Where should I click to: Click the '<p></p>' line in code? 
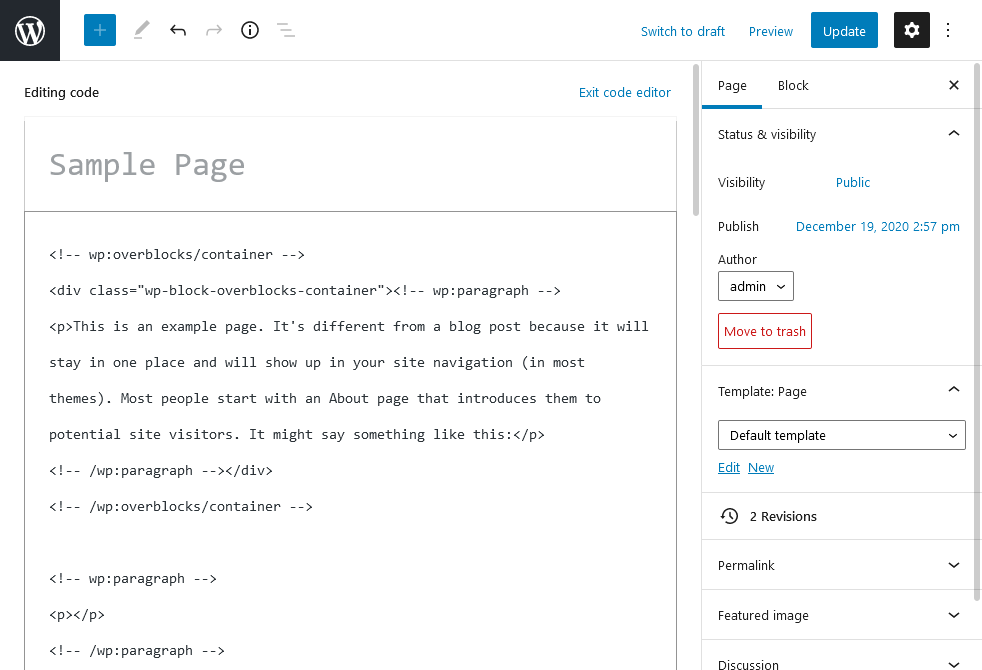tap(76, 614)
